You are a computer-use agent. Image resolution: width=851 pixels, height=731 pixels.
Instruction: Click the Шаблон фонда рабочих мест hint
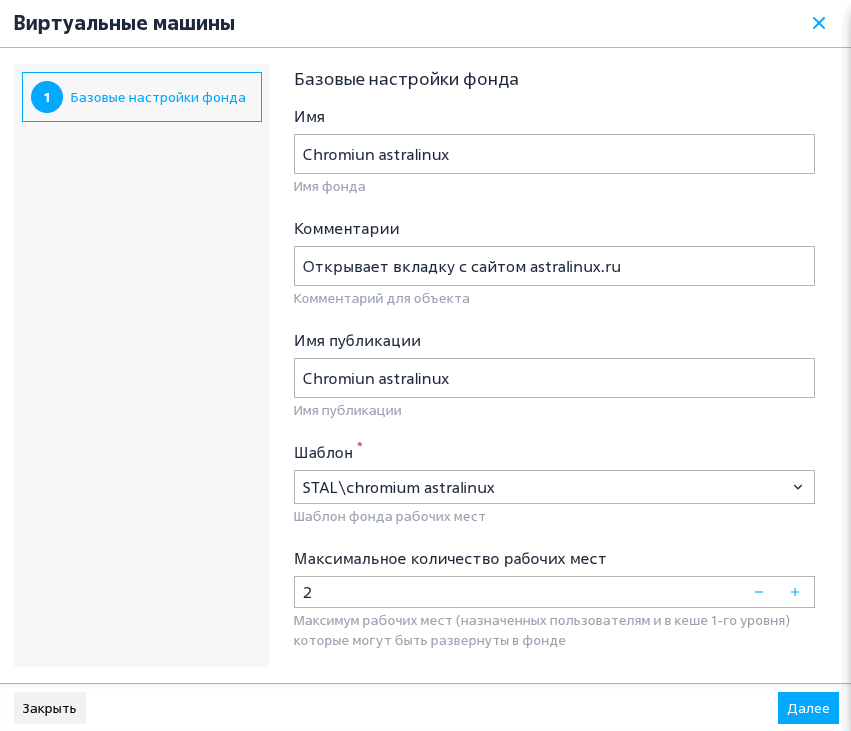coord(389,517)
